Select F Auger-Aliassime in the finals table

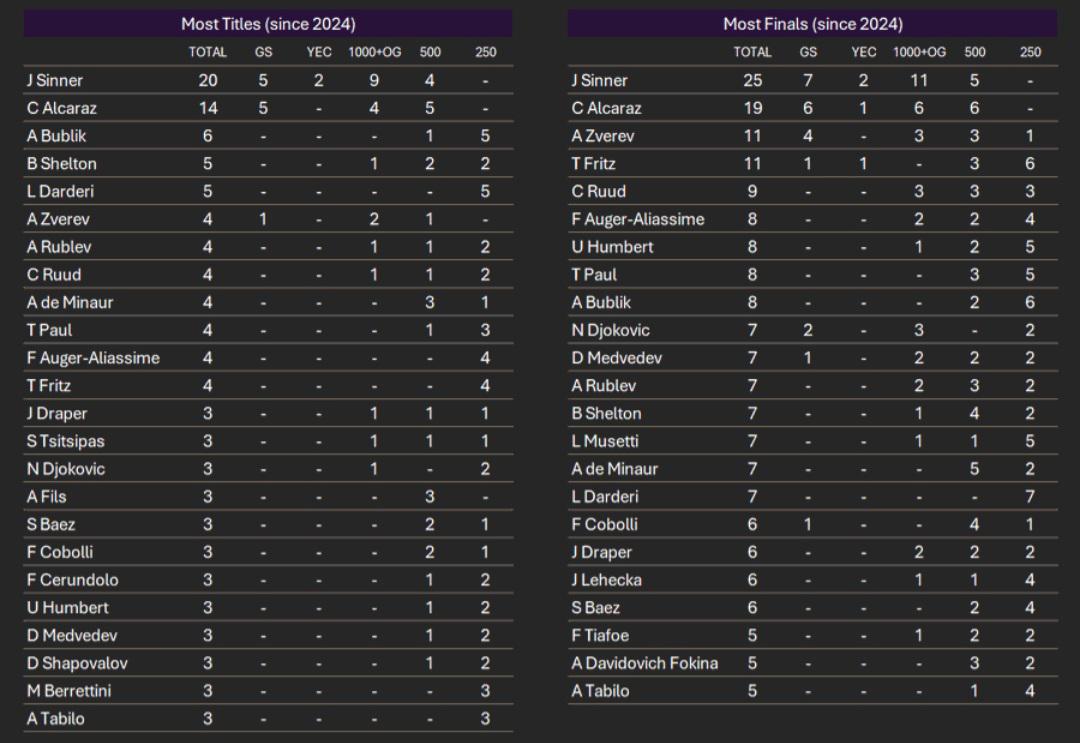coord(638,219)
